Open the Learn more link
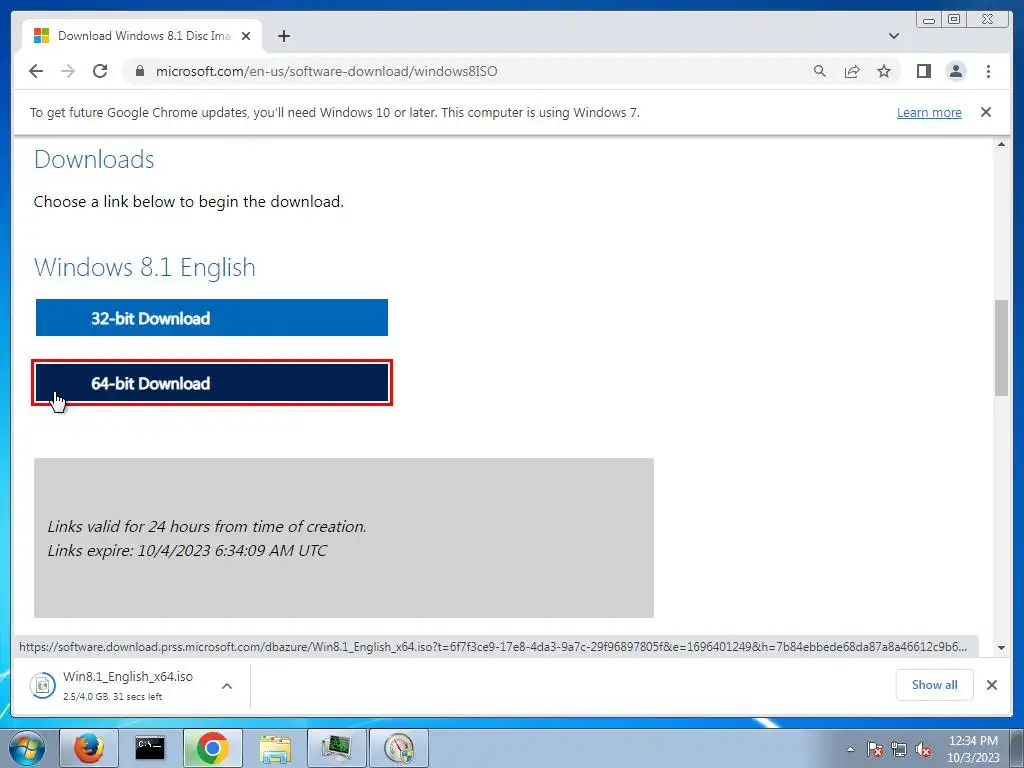 pos(929,112)
